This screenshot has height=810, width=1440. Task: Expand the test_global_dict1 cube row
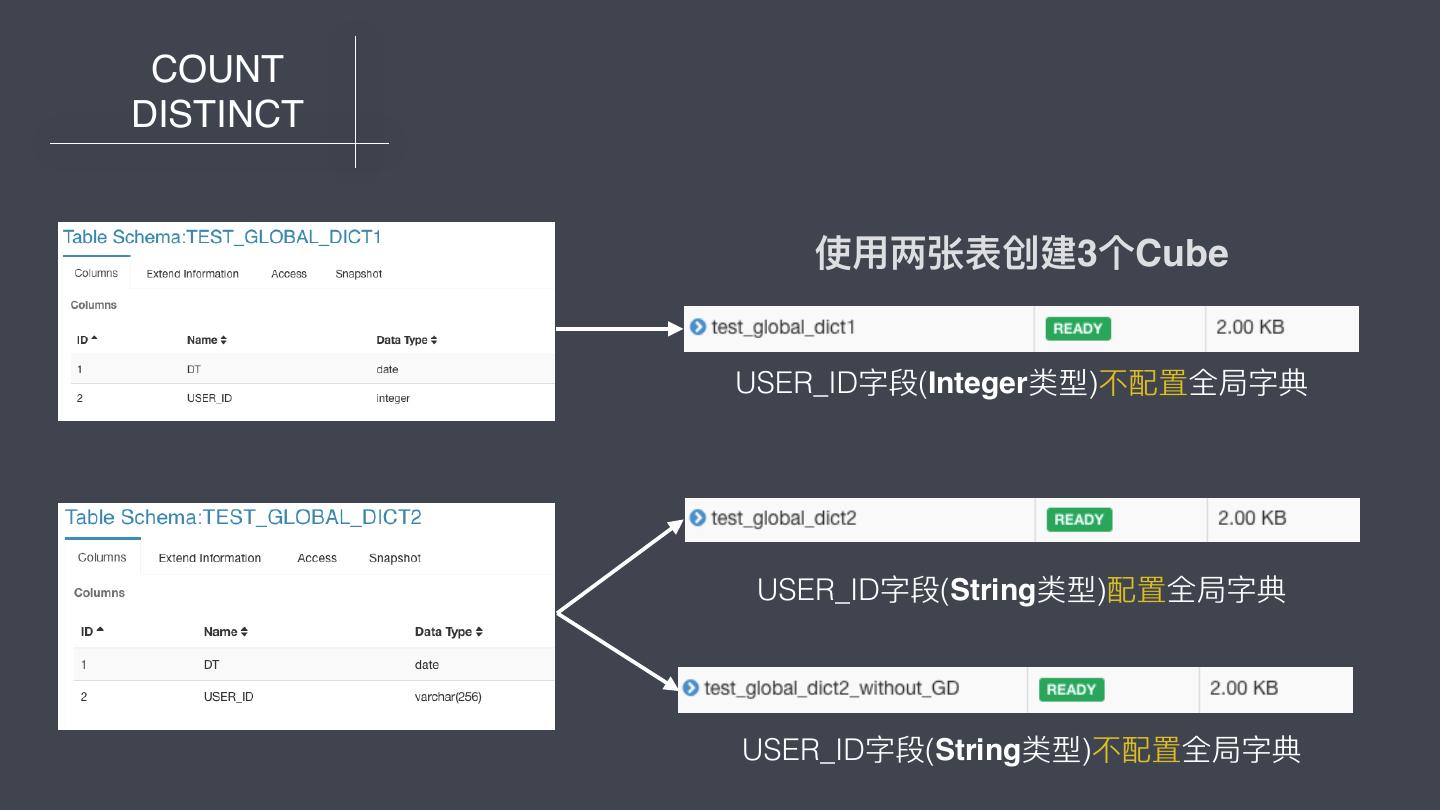pyautogui.click(x=698, y=327)
